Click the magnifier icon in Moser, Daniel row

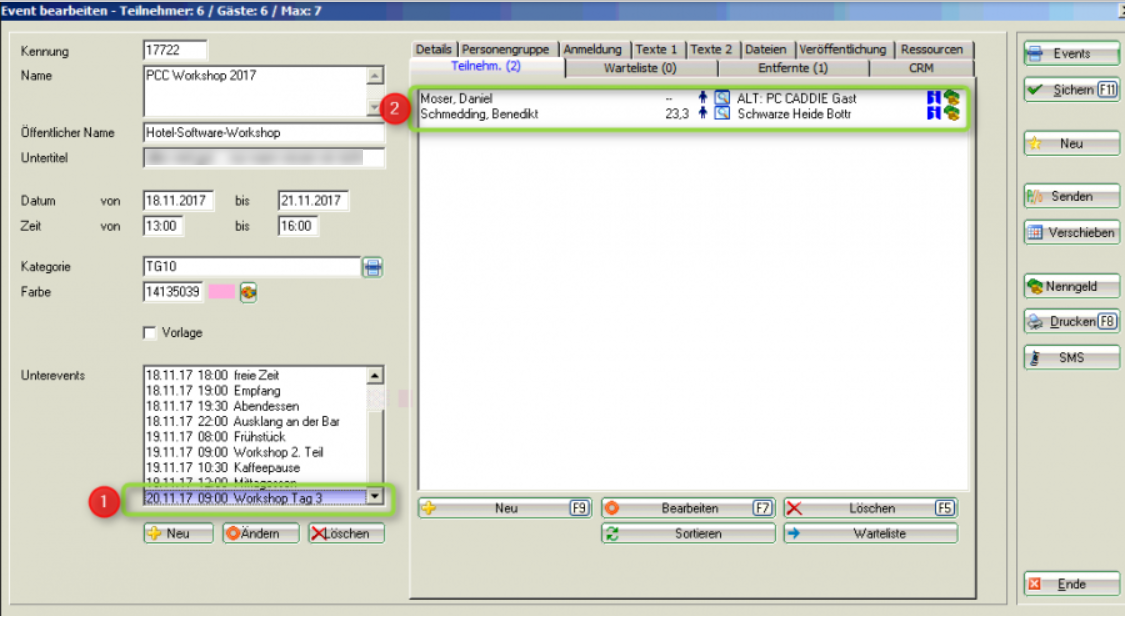point(721,98)
